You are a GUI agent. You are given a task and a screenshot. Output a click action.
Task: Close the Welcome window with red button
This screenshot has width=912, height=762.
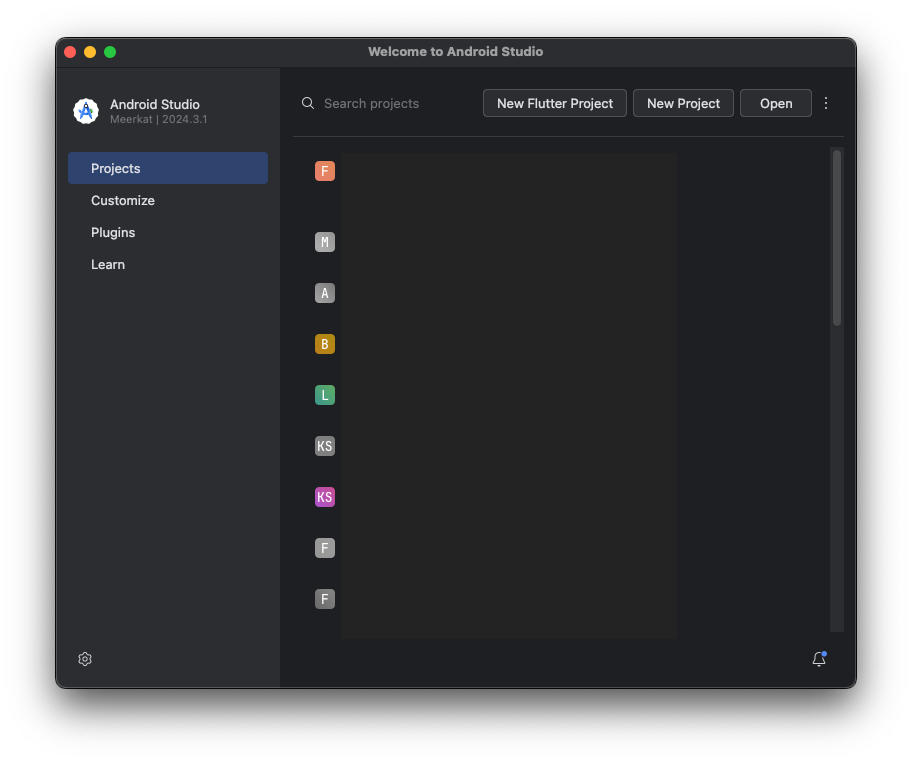tap(70, 52)
